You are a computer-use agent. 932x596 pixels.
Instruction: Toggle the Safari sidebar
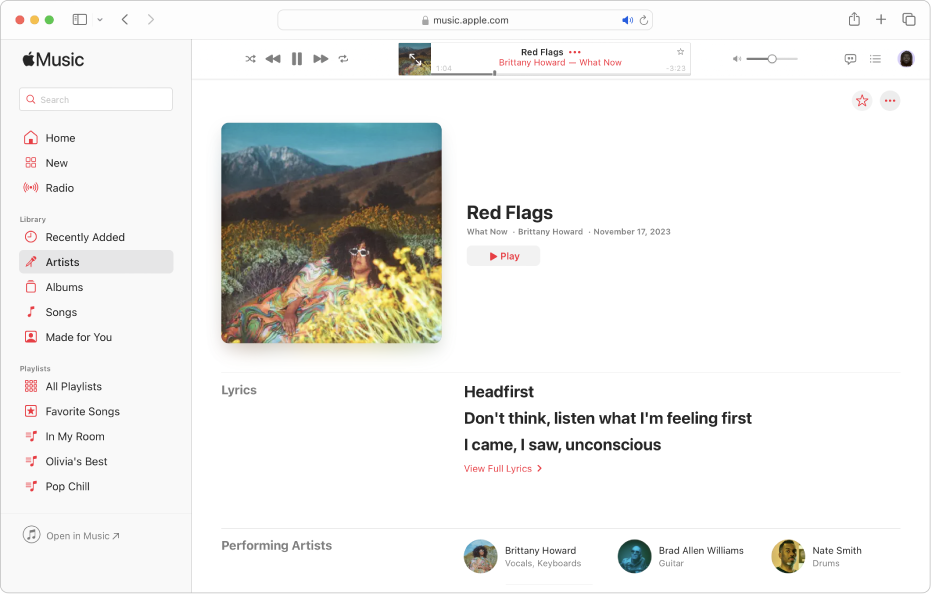click(x=80, y=20)
